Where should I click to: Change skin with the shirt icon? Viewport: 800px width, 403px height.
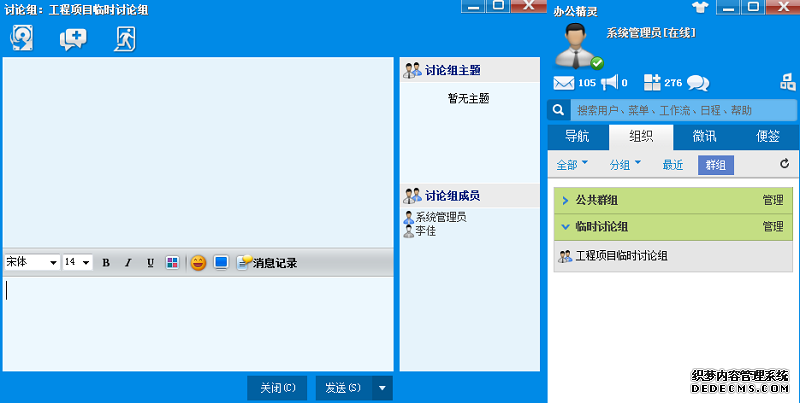pyautogui.click(x=701, y=8)
